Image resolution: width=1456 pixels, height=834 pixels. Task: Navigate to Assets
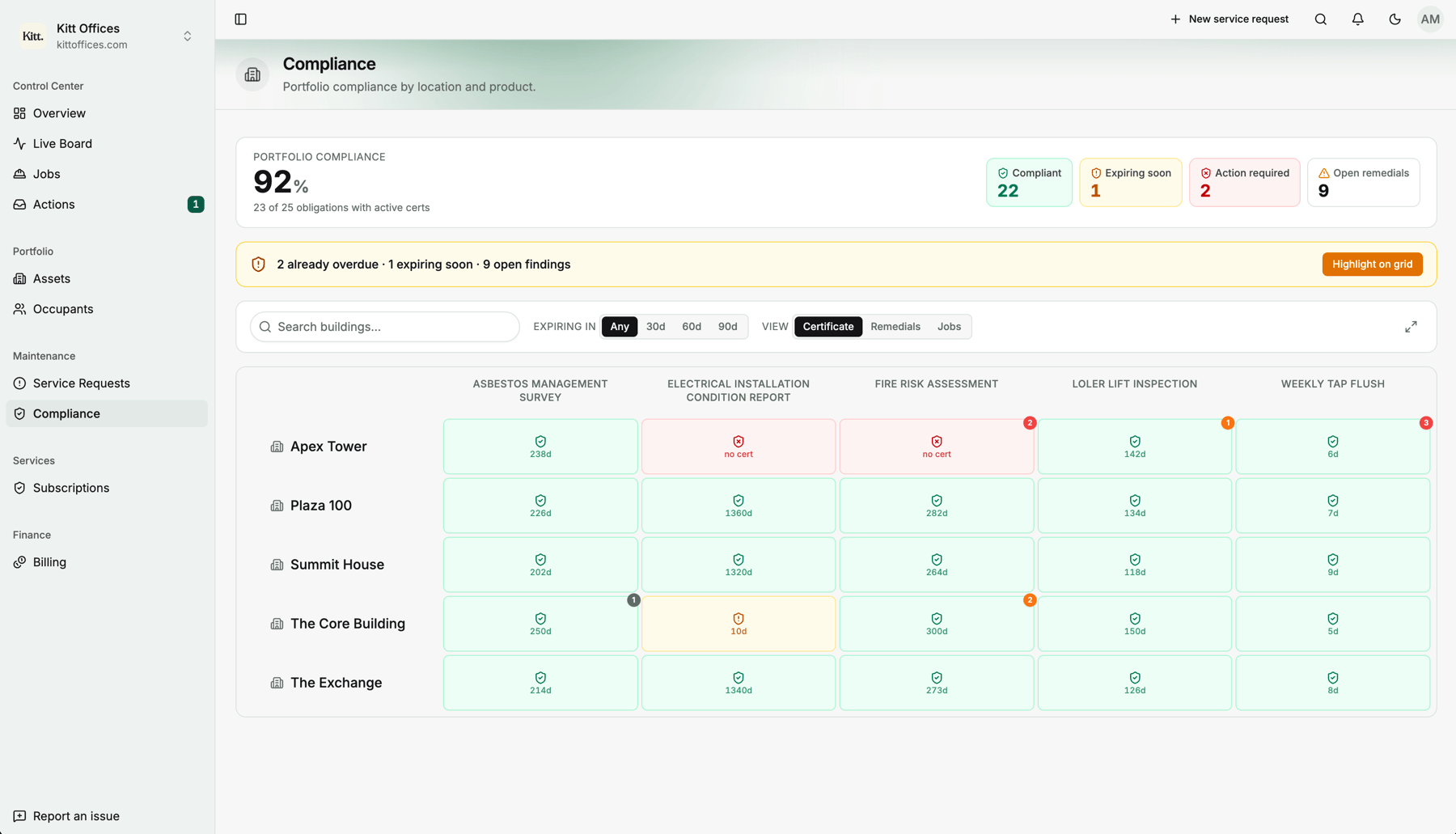(107, 279)
